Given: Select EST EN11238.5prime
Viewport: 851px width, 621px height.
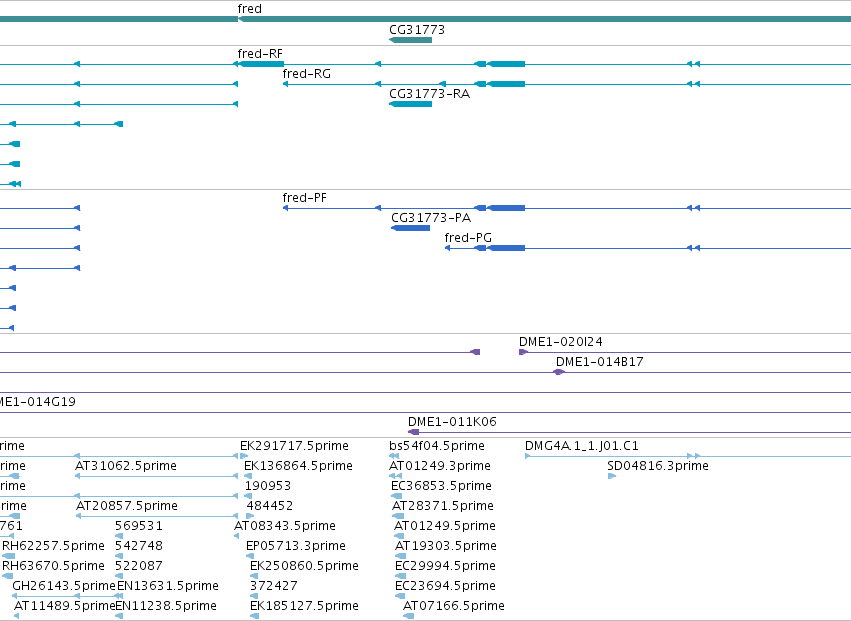Looking at the screenshot, I should (166, 606).
